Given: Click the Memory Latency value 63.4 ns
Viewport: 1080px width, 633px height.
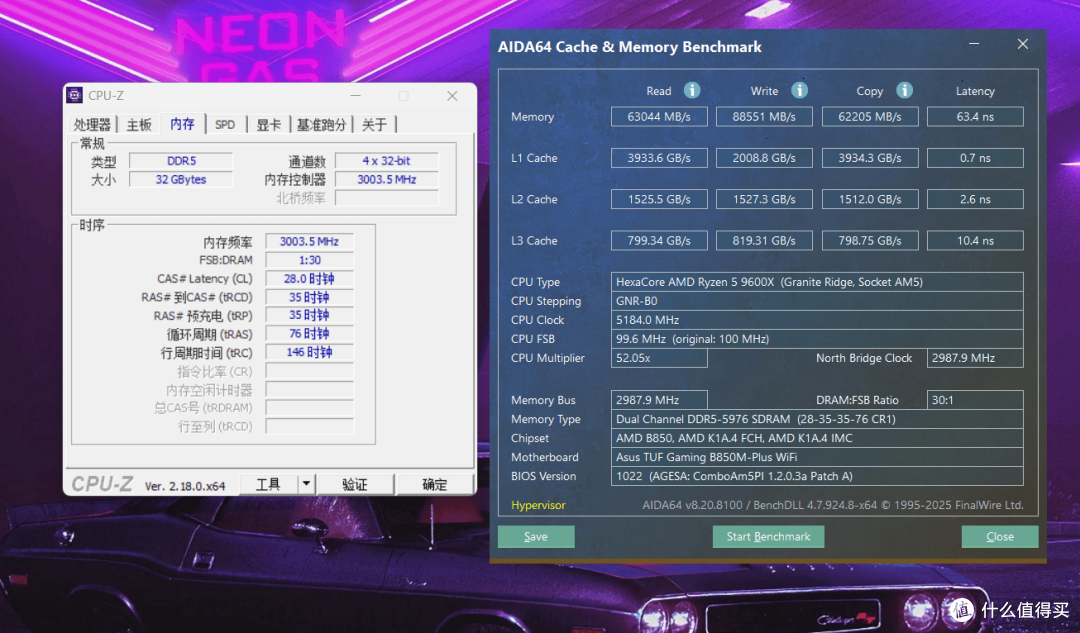Looking at the screenshot, I should tap(975, 116).
